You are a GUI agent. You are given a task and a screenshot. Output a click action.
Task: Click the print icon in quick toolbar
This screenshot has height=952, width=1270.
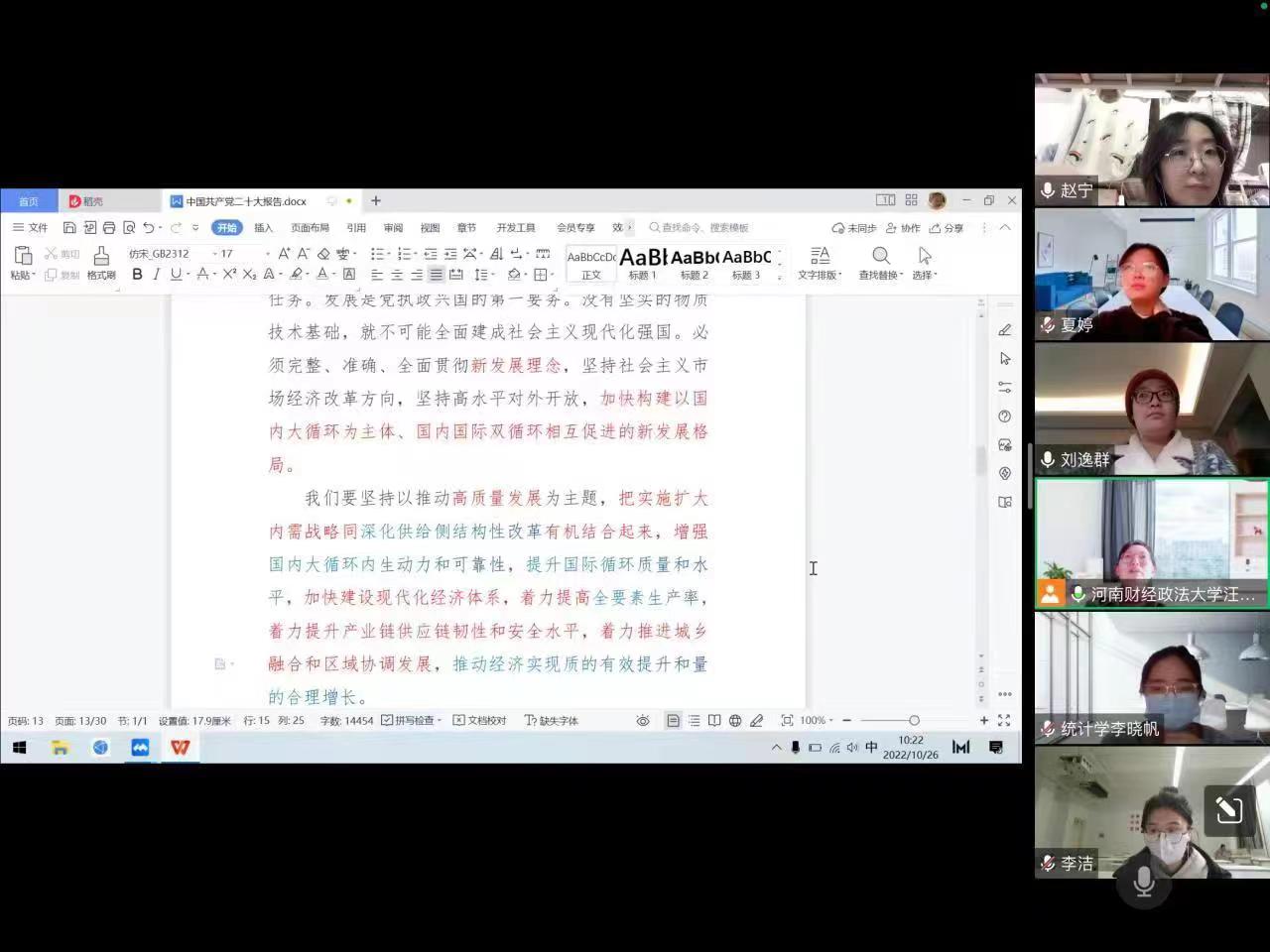109,228
